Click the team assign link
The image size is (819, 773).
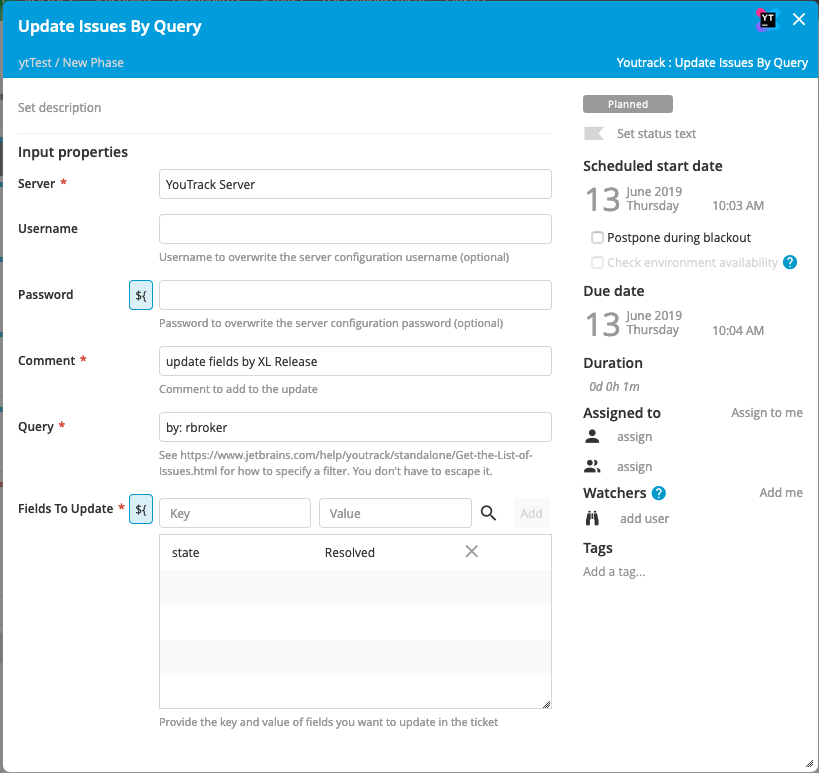click(x=635, y=466)
